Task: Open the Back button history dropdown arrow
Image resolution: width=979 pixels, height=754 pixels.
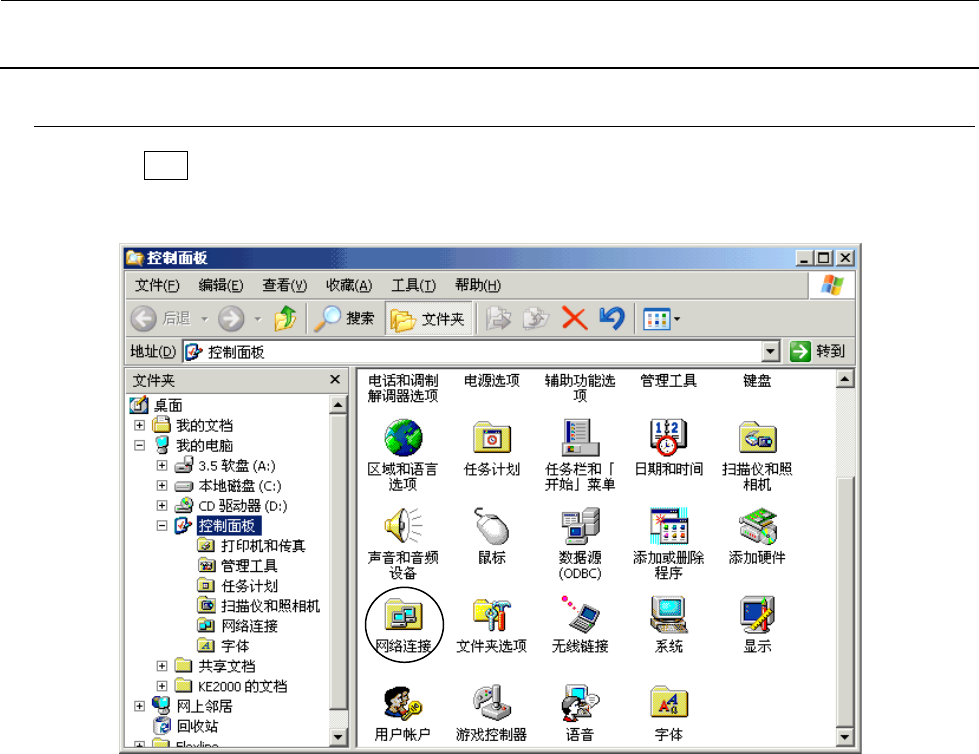Action: (204, 319)
